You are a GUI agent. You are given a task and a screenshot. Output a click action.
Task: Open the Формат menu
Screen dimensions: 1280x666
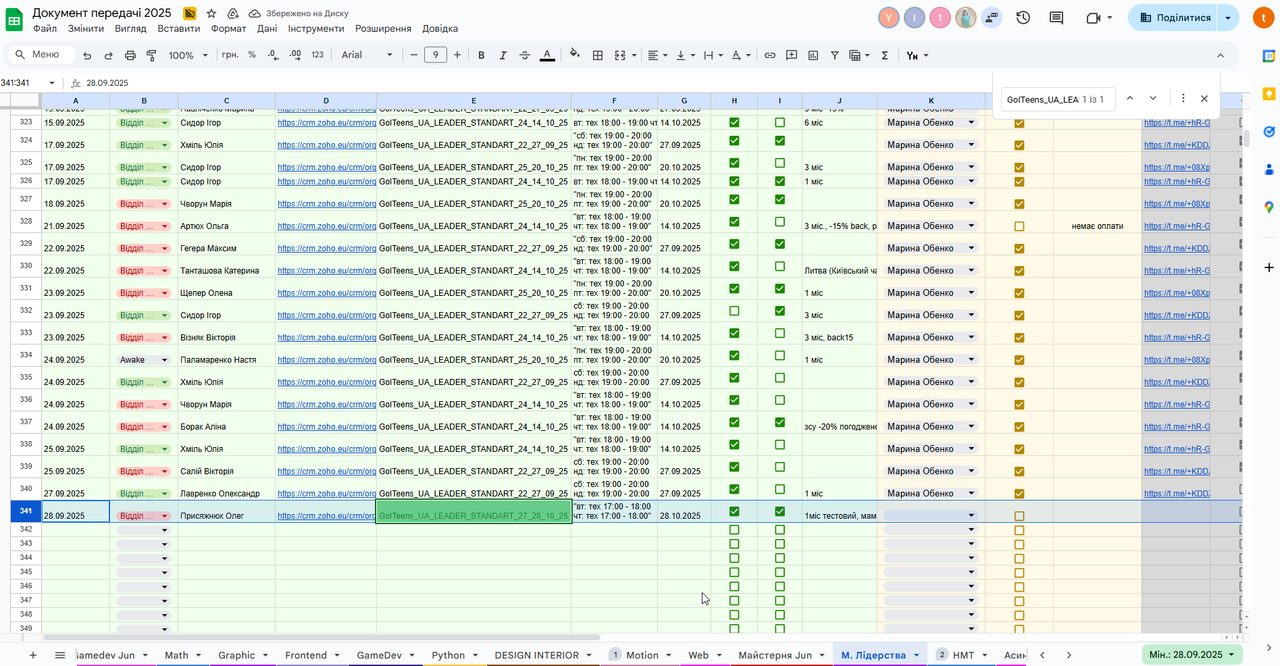click(228, 28)
